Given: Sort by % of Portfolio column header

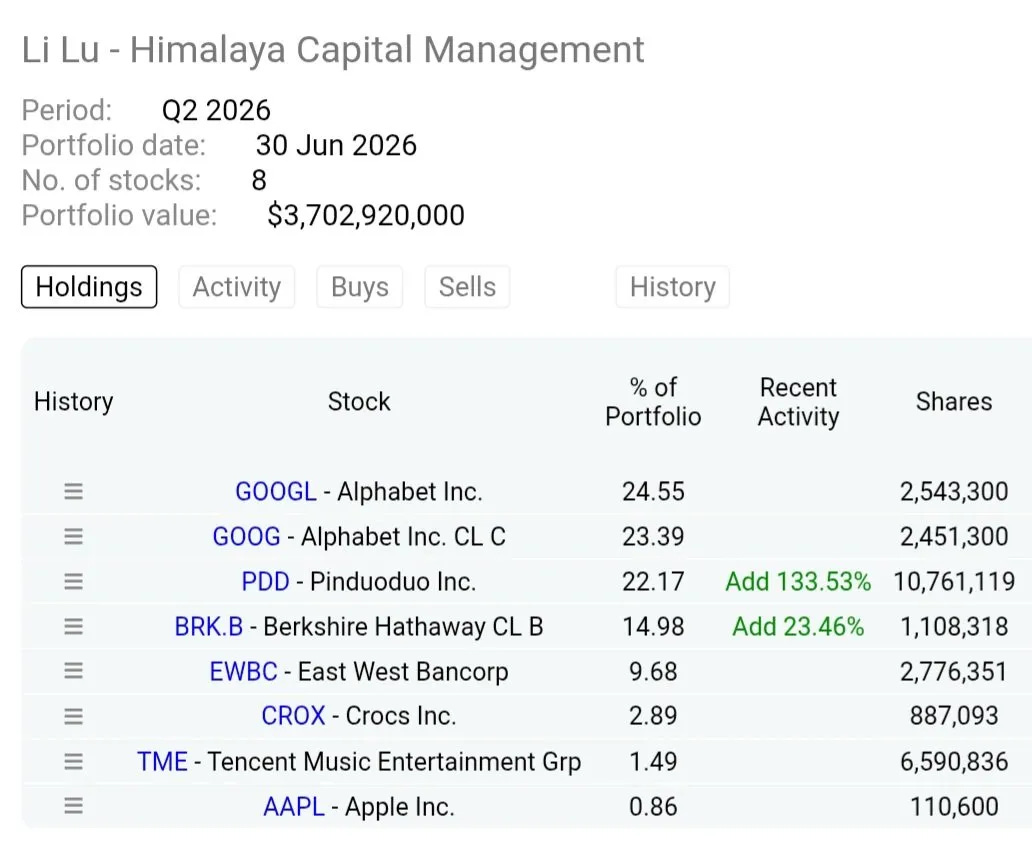Looking at the screenshot, I should click(653, 402).
